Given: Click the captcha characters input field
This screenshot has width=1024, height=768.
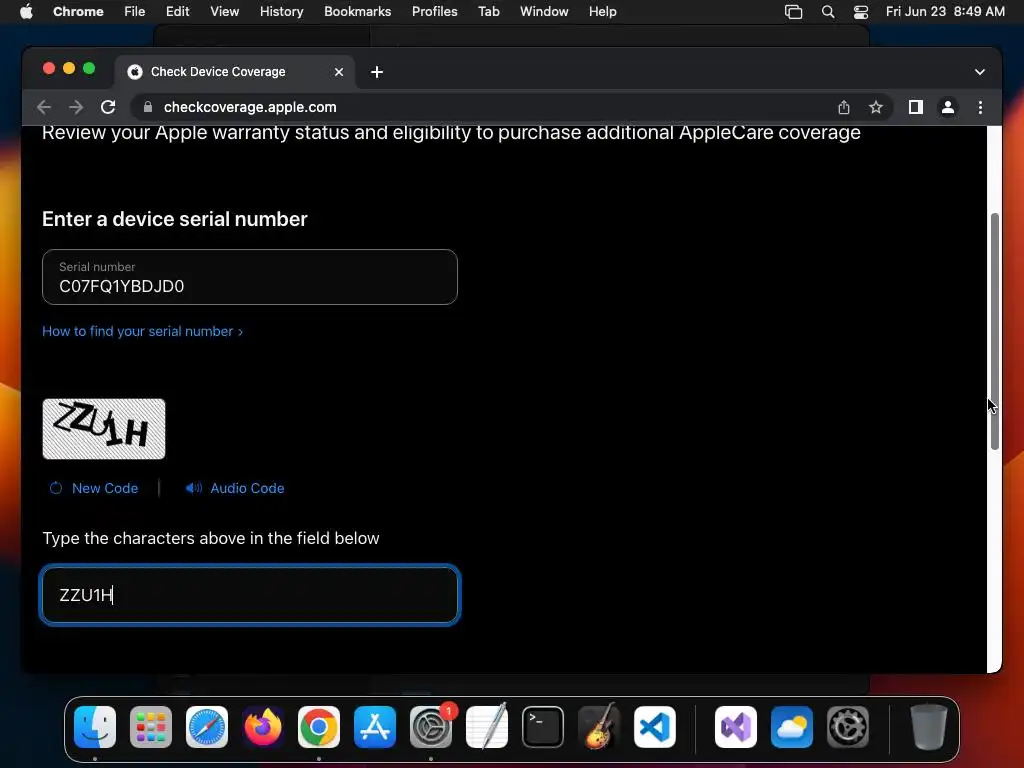Looking at the screenshot, I should tap(250, 595).
